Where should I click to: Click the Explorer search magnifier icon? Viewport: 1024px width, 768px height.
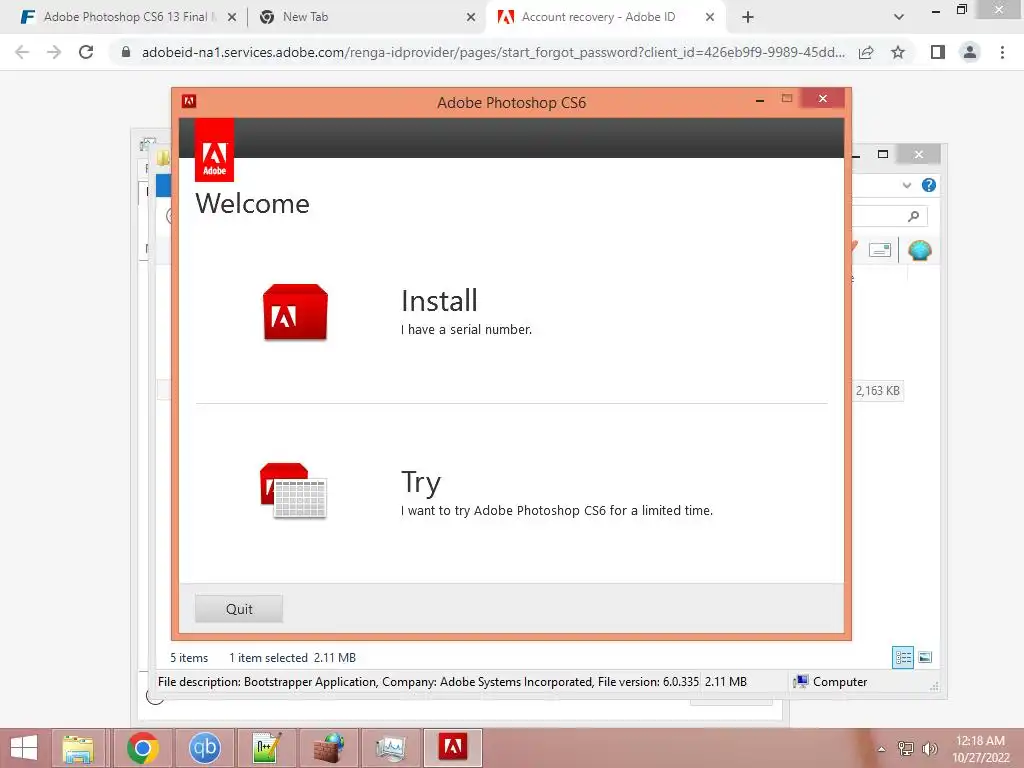[914, 216]
